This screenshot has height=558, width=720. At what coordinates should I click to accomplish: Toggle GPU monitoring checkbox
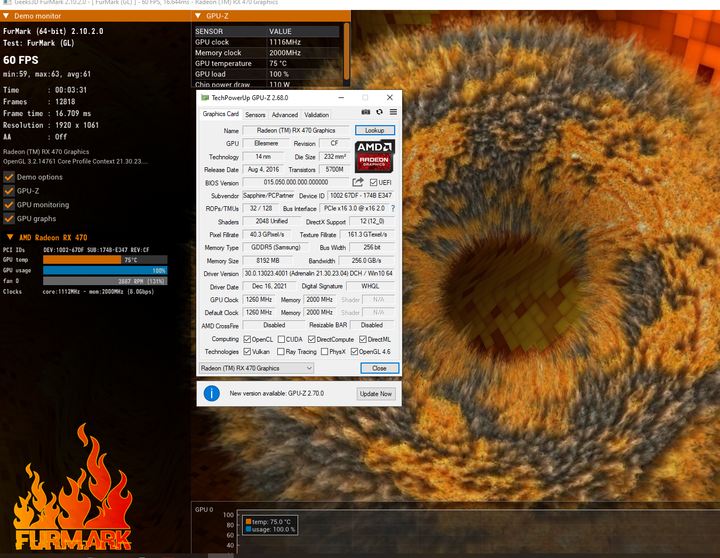pos(9,205)
